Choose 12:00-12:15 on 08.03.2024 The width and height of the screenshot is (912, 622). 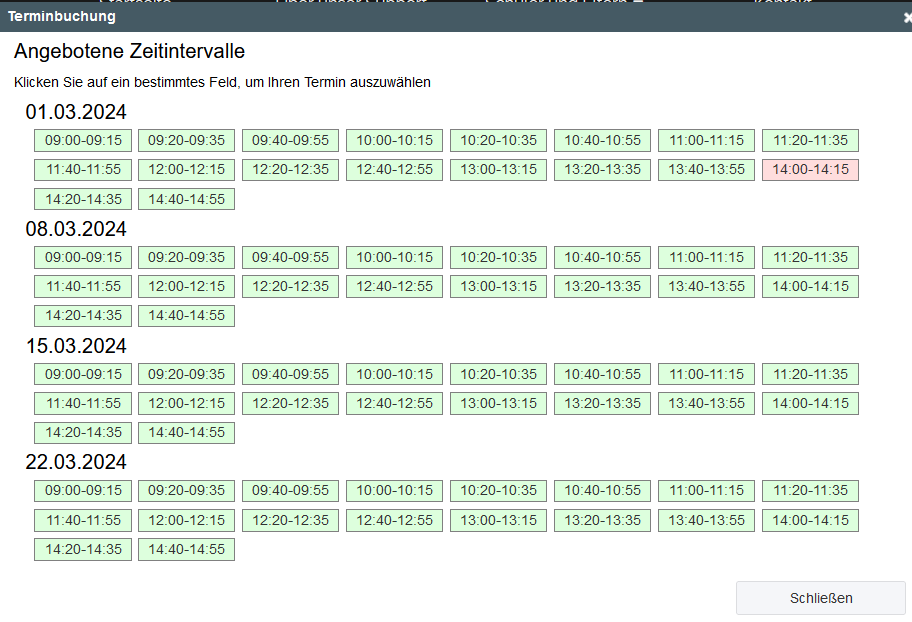pyautogui.click(x=186, y=286)
